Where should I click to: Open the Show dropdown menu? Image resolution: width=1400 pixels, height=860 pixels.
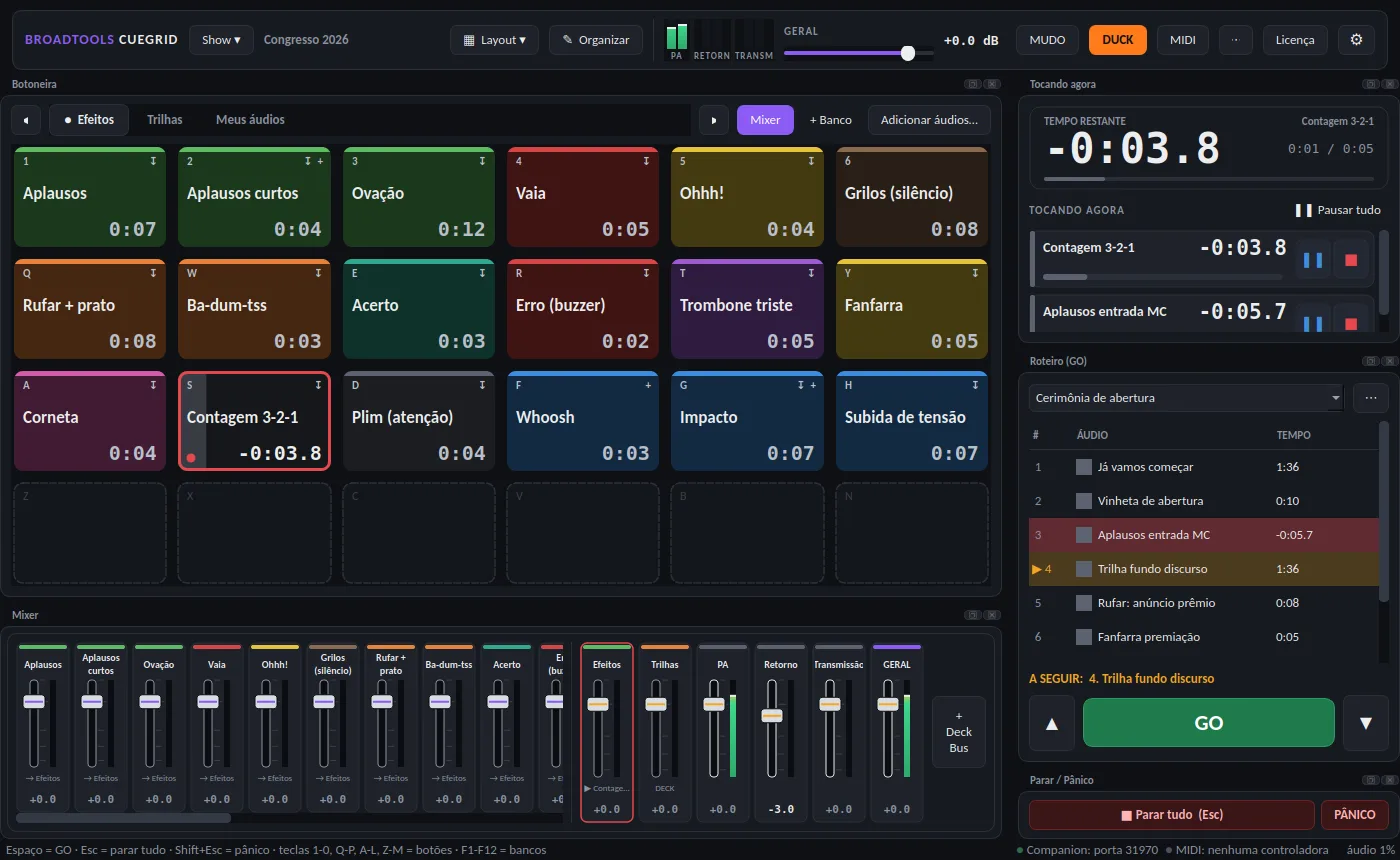[221, 40]
